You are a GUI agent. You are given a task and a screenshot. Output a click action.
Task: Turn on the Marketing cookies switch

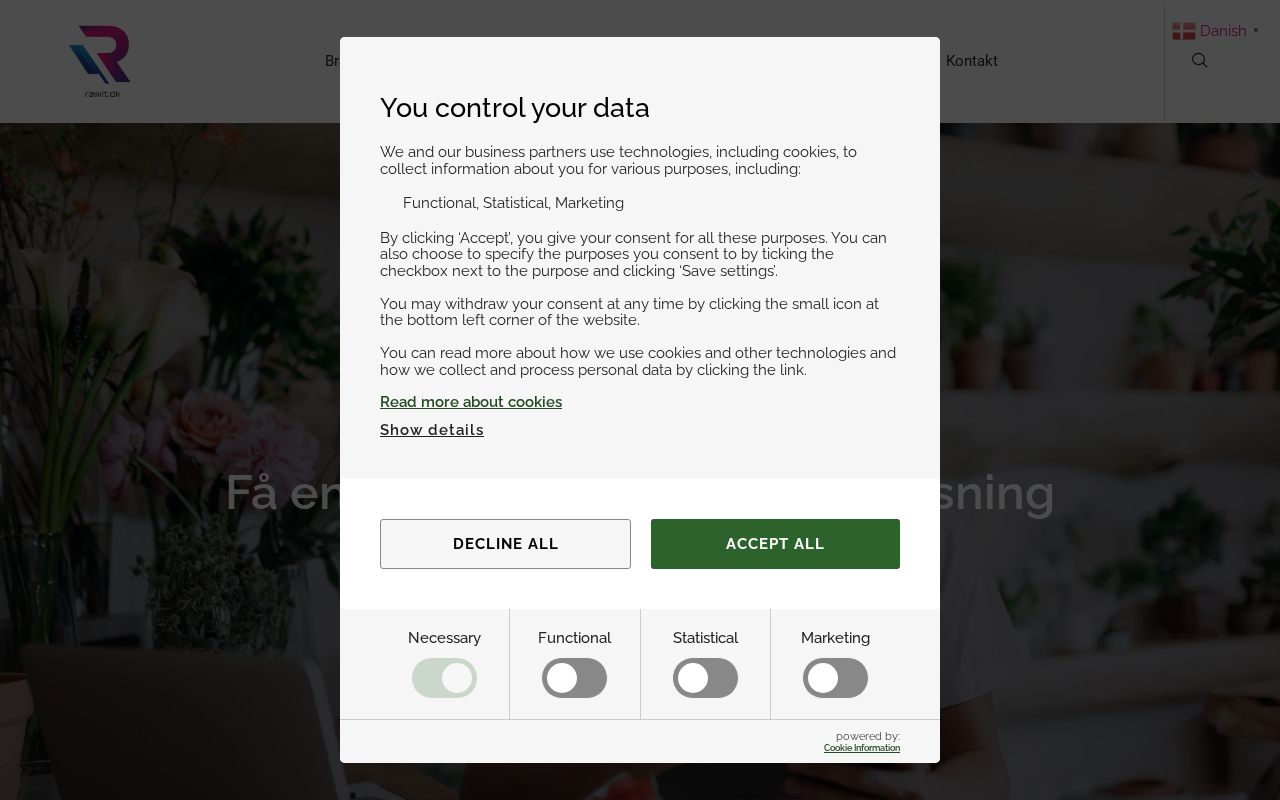pyautogui.click(x=835, y=678)
